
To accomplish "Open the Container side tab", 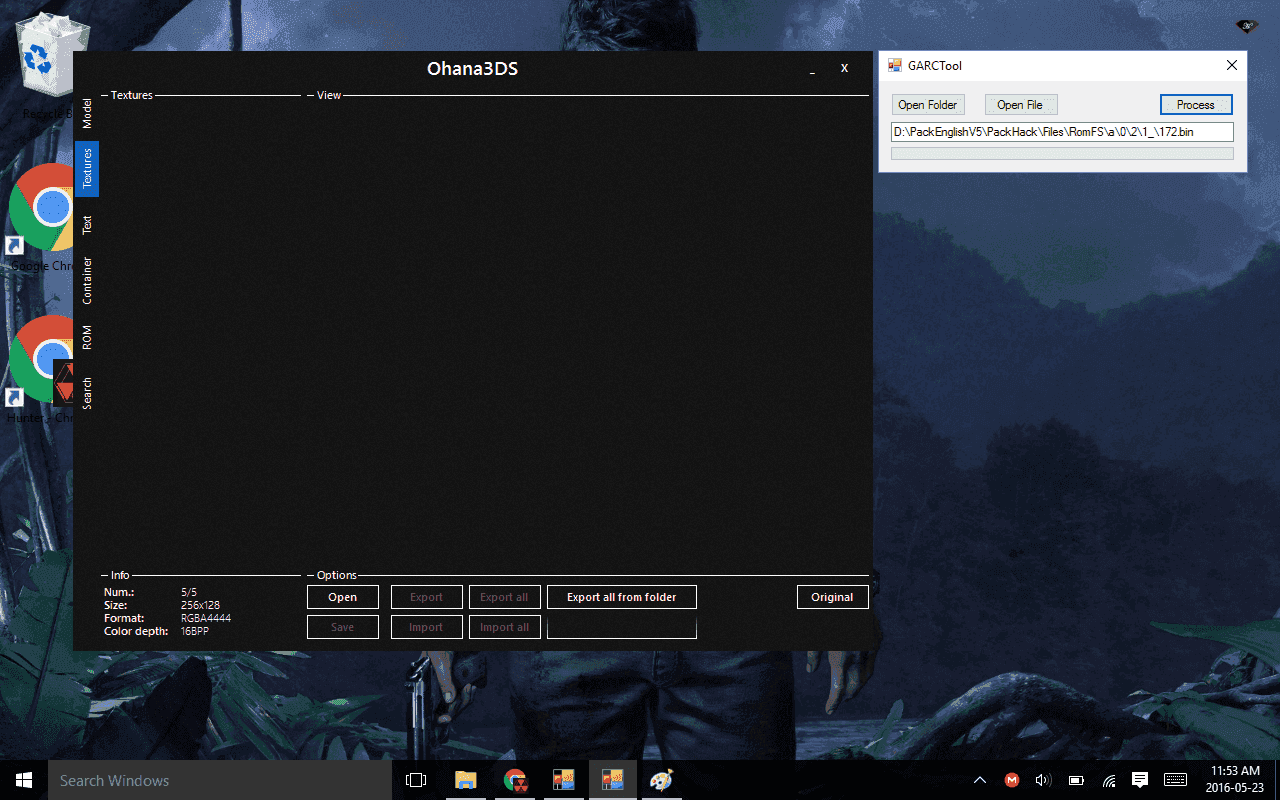I will (87, 280).
